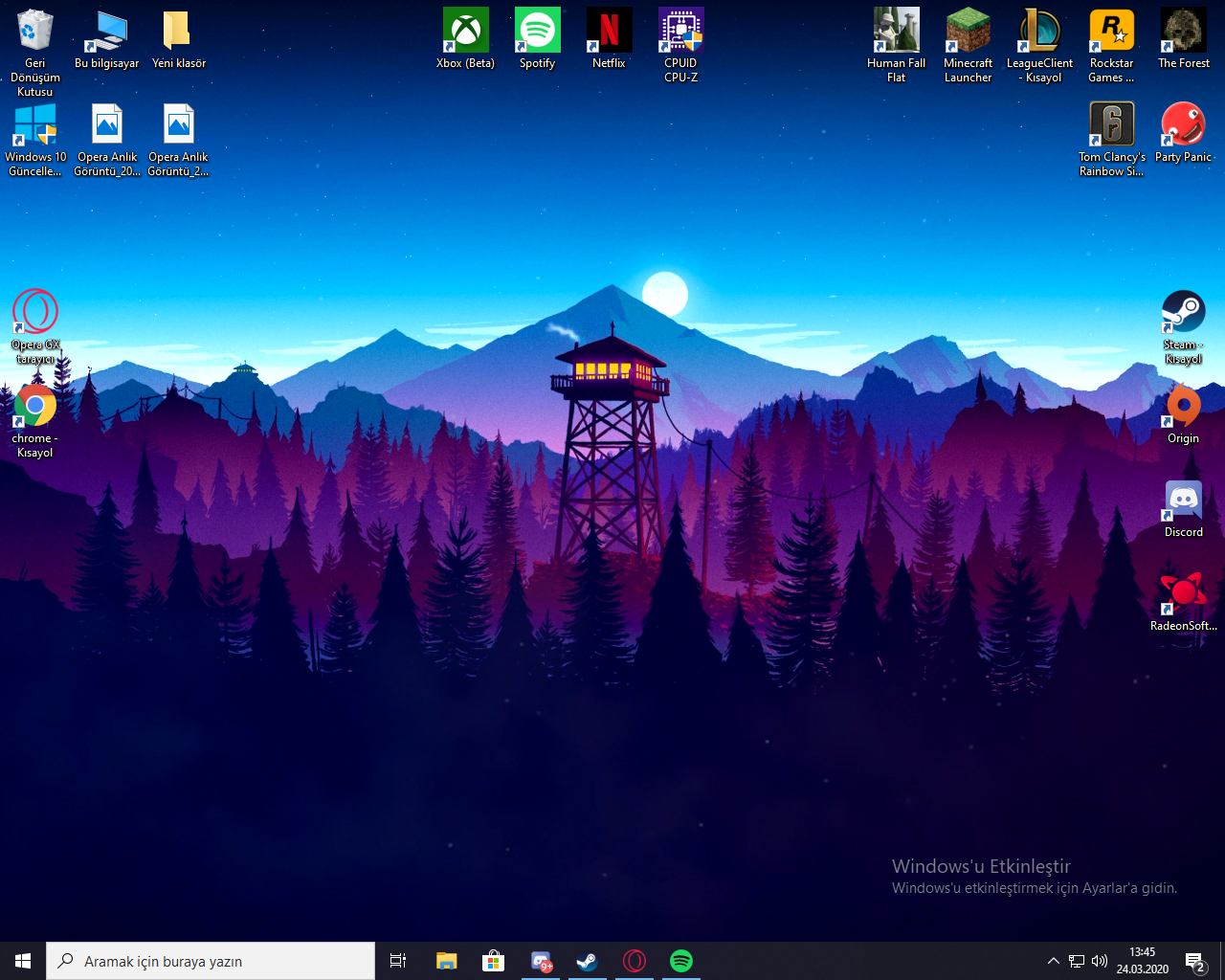
Task: Switch to Spotify in the taskbar
Action: 681,961
